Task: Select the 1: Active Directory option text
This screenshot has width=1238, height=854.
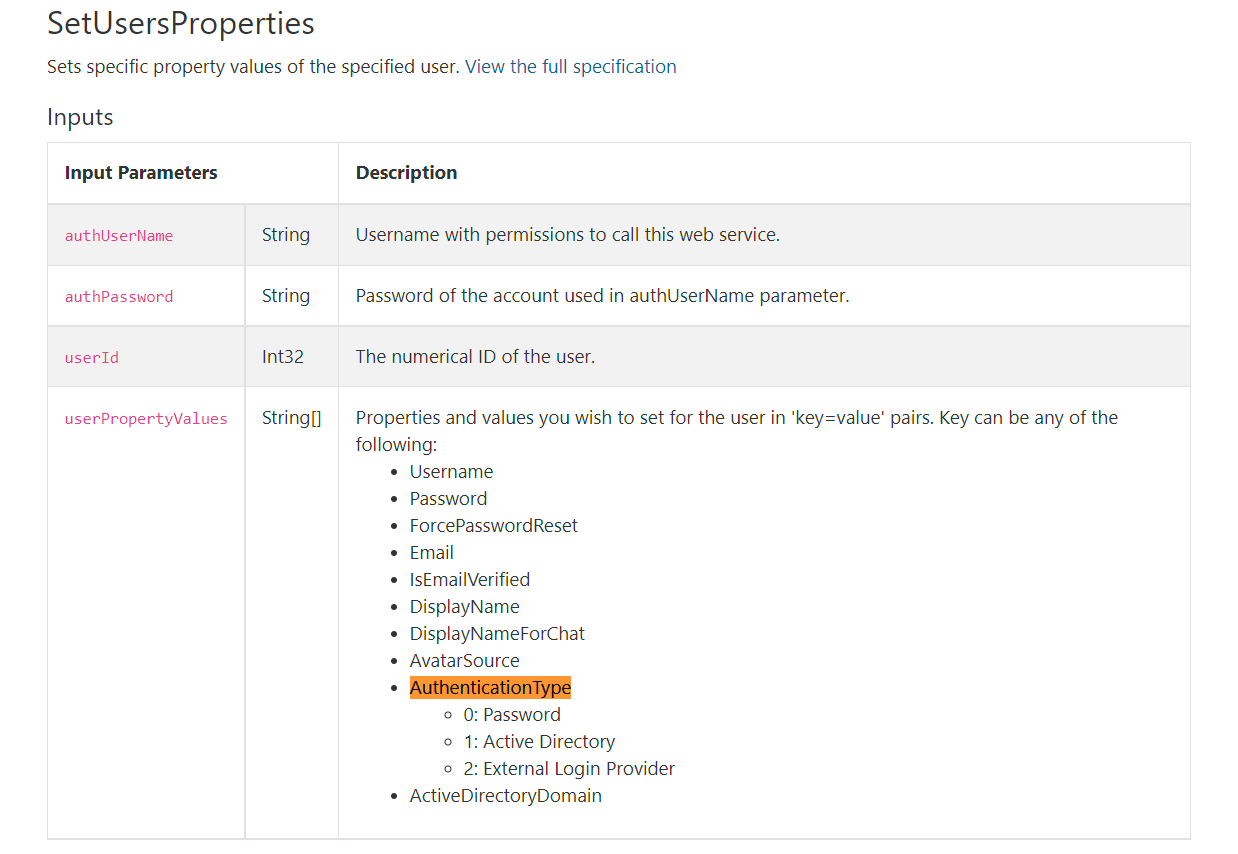Action: 539,742
